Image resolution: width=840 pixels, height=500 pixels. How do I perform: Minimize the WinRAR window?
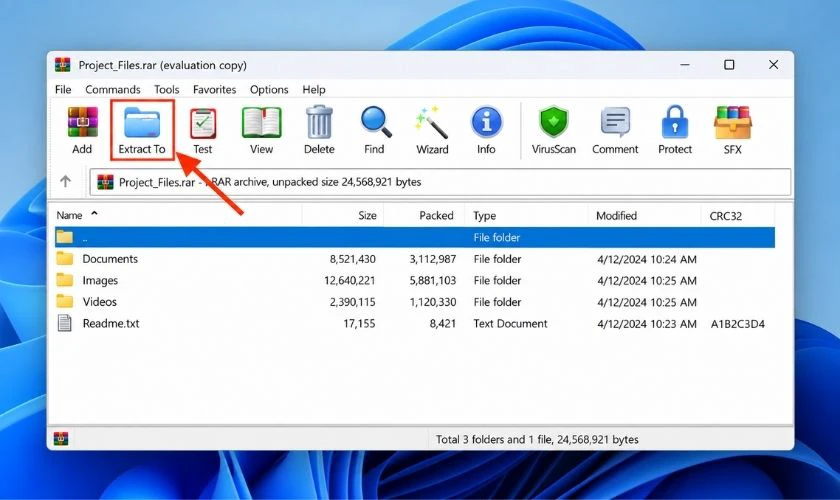point(685,65)
